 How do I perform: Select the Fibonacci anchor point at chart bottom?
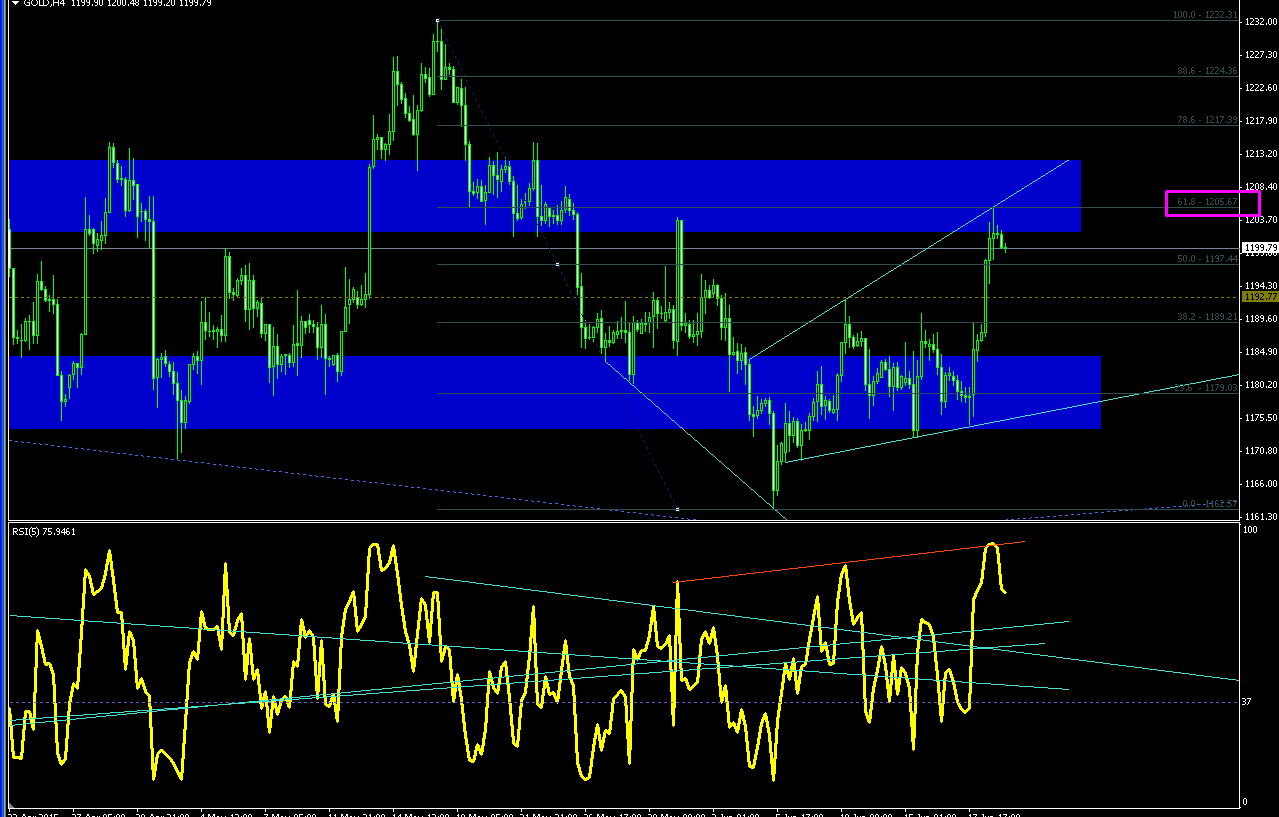pyautogui.click(x=678, y=510)
